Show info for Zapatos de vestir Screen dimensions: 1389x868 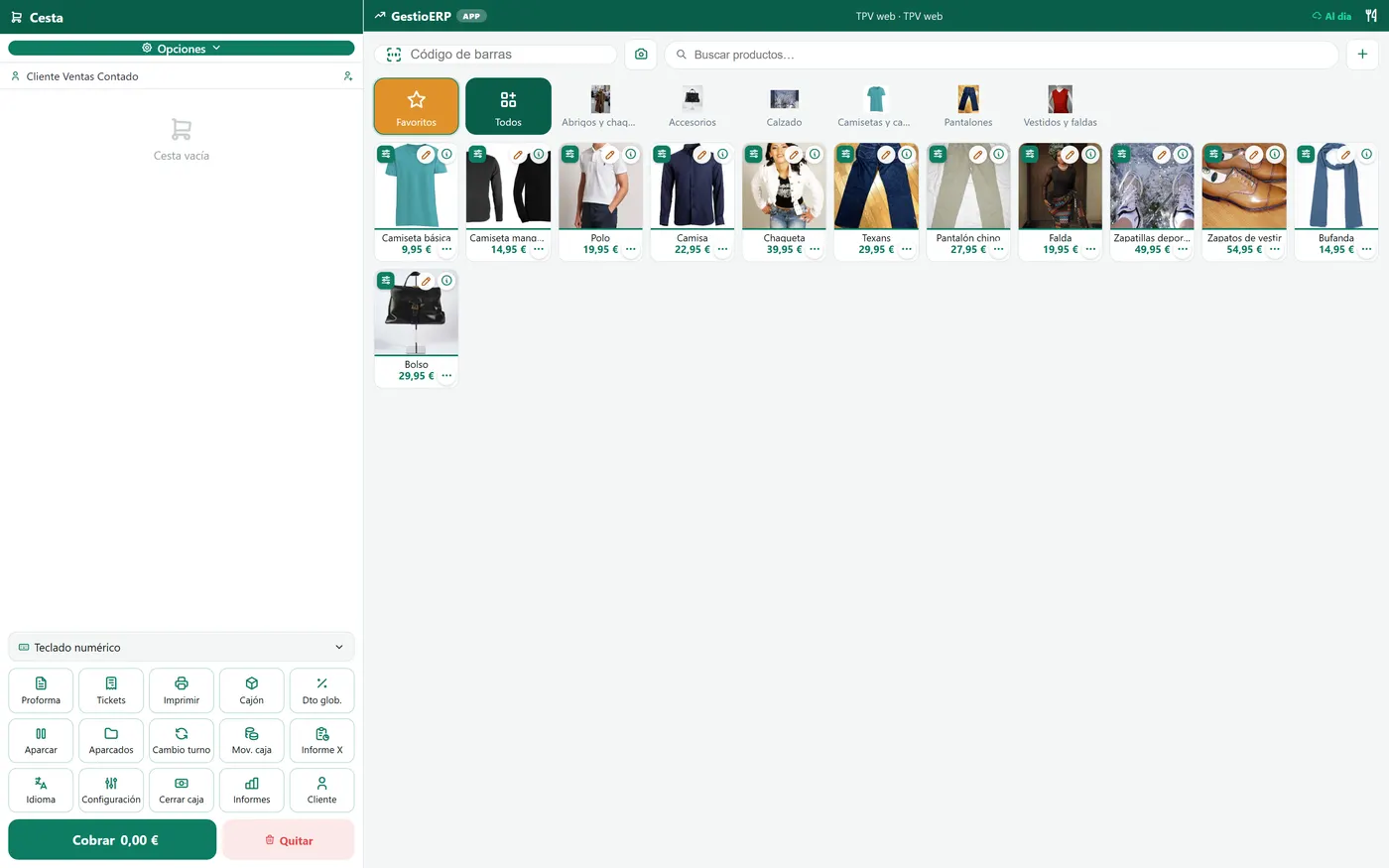tap(1274, 154)
